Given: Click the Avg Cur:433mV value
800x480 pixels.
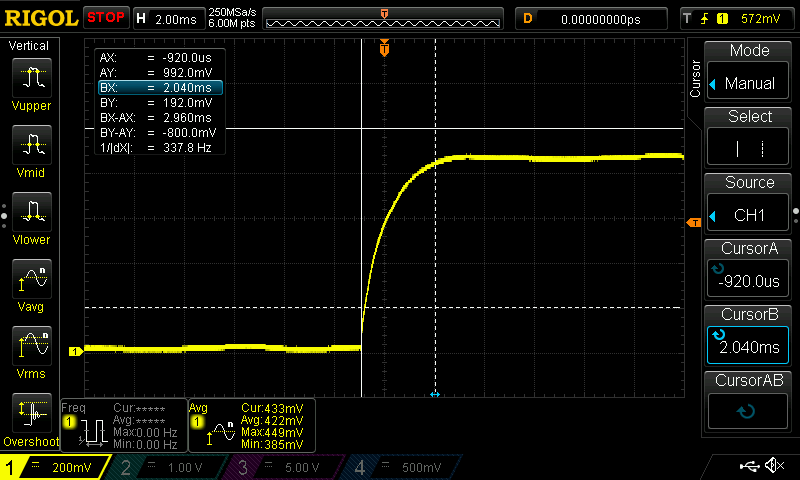Looking at the screenshot, I should (272, 408).
